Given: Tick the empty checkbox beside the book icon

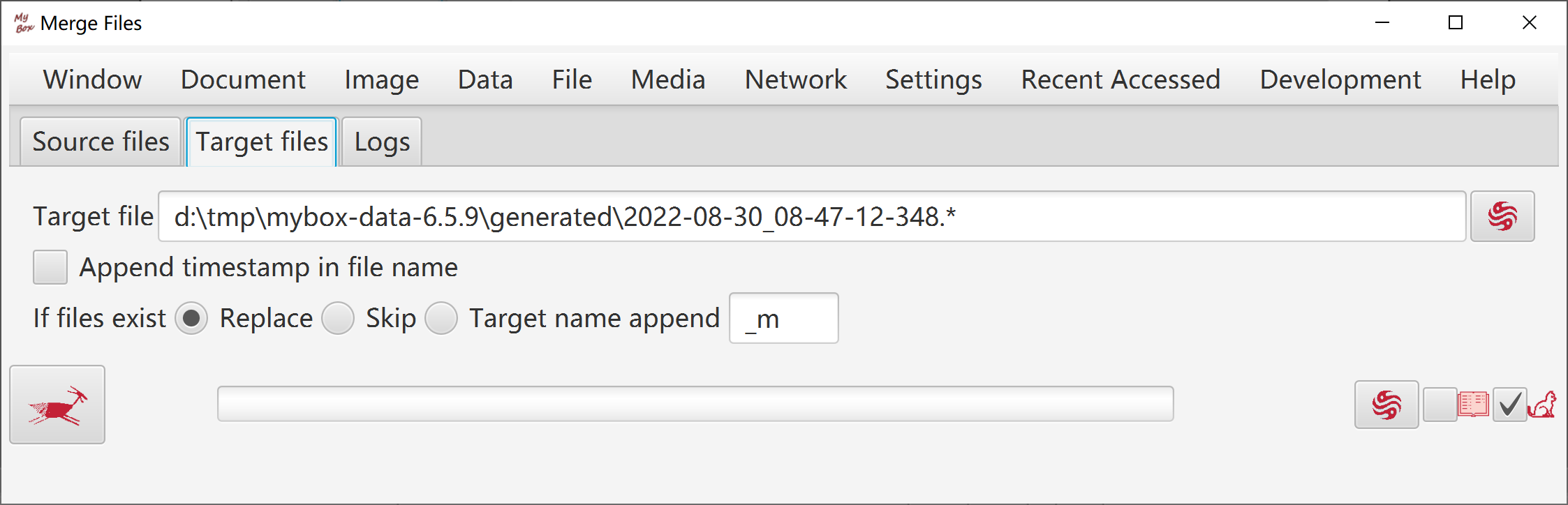Looking at the screenshot, I should point(1440,405).
